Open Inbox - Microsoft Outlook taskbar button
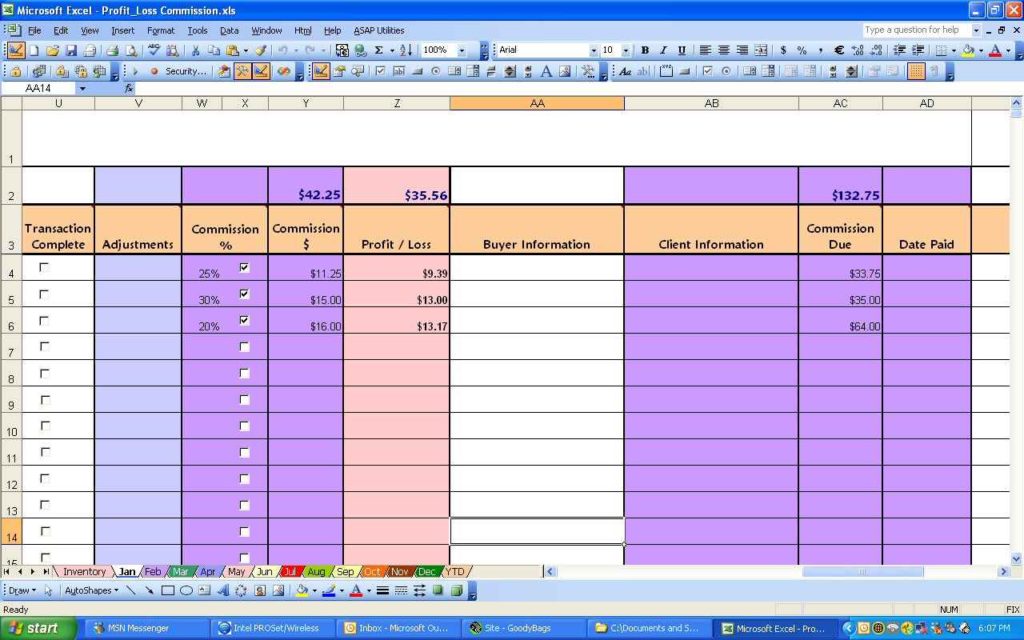This screenshot has width=1024, height=640. (400, 628)
